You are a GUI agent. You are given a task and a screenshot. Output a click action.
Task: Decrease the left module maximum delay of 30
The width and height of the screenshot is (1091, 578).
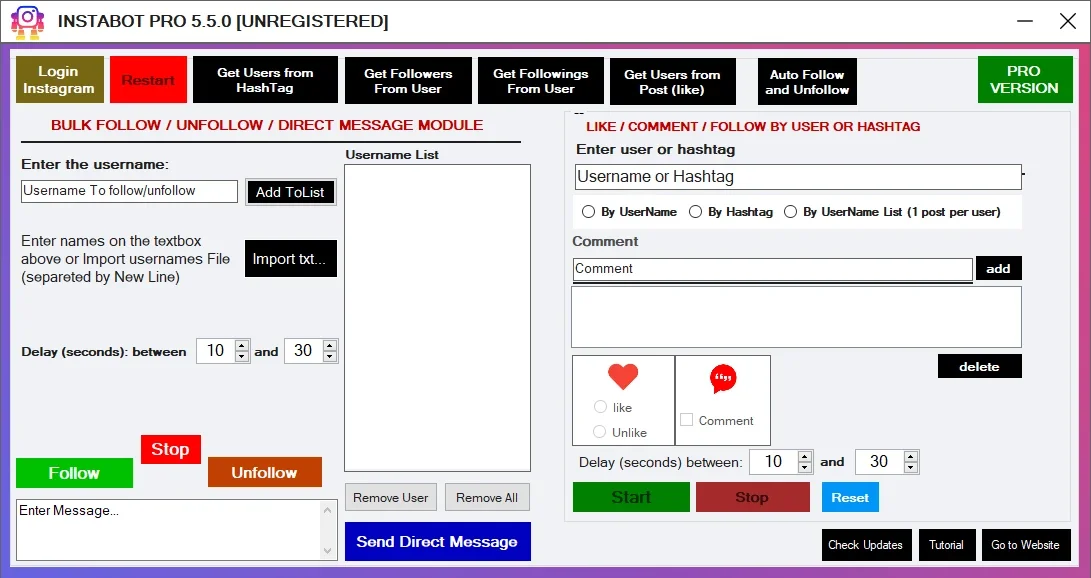(x=330, y=357)
